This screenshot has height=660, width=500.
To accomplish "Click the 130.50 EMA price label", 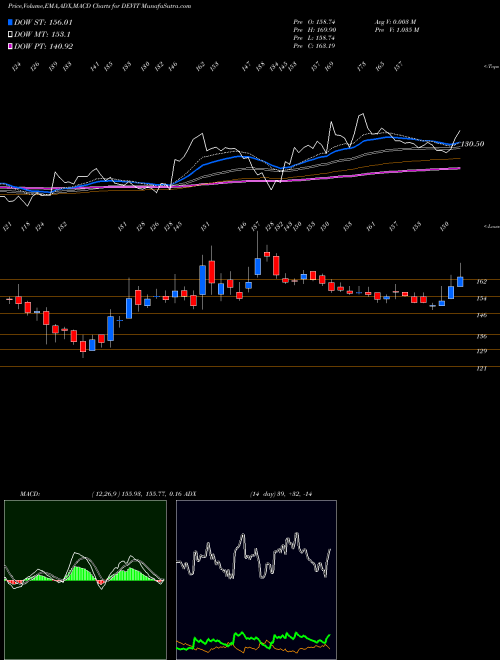I will (472, 144).
